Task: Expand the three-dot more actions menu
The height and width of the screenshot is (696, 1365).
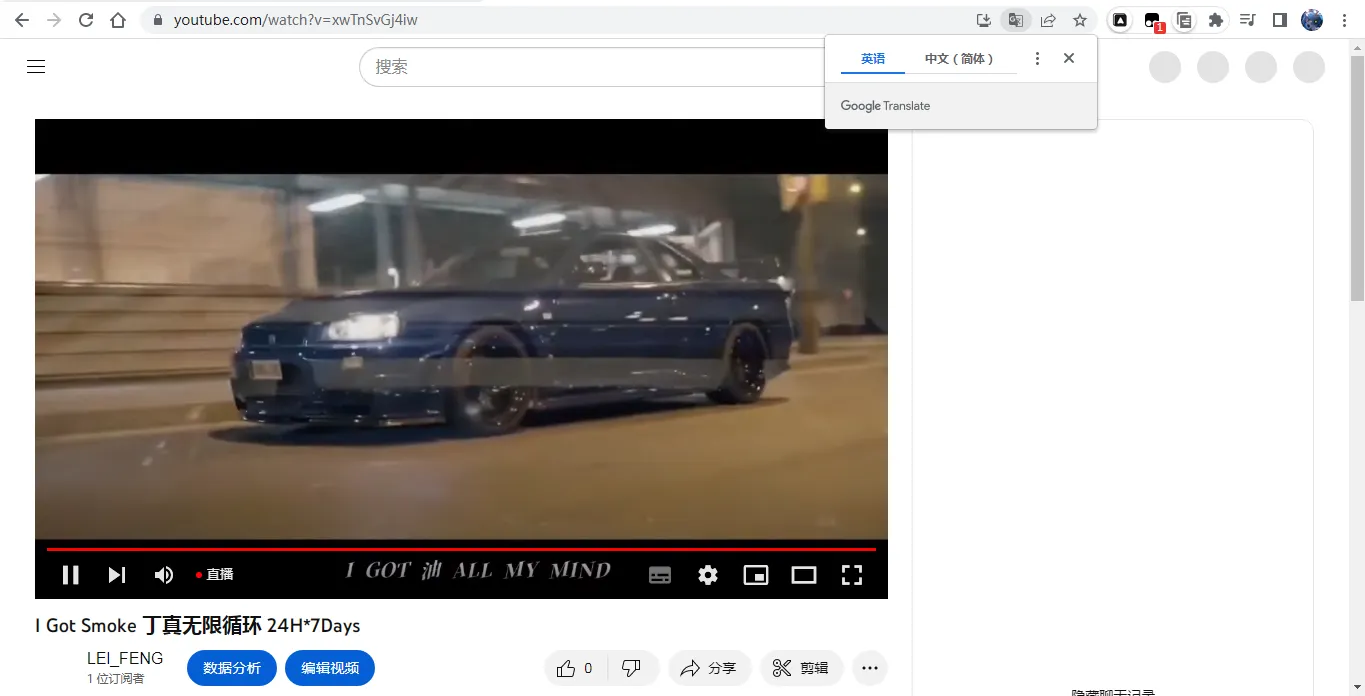Action: (x=870, y=668)
